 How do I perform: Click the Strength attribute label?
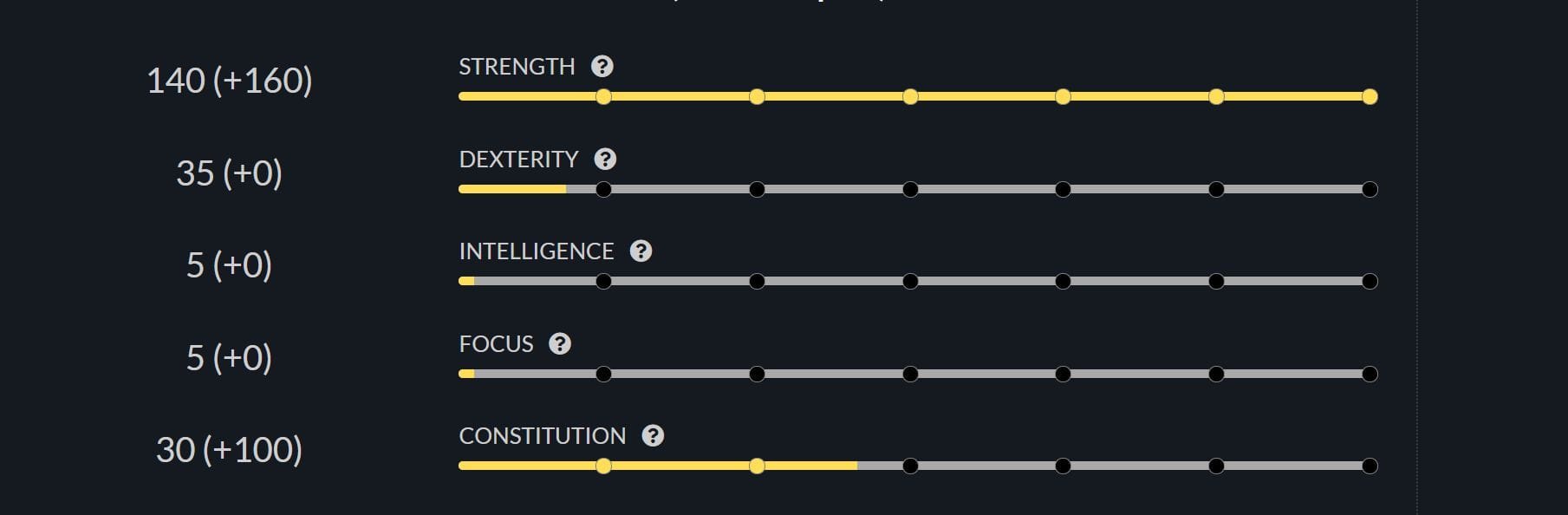point(516,64)
